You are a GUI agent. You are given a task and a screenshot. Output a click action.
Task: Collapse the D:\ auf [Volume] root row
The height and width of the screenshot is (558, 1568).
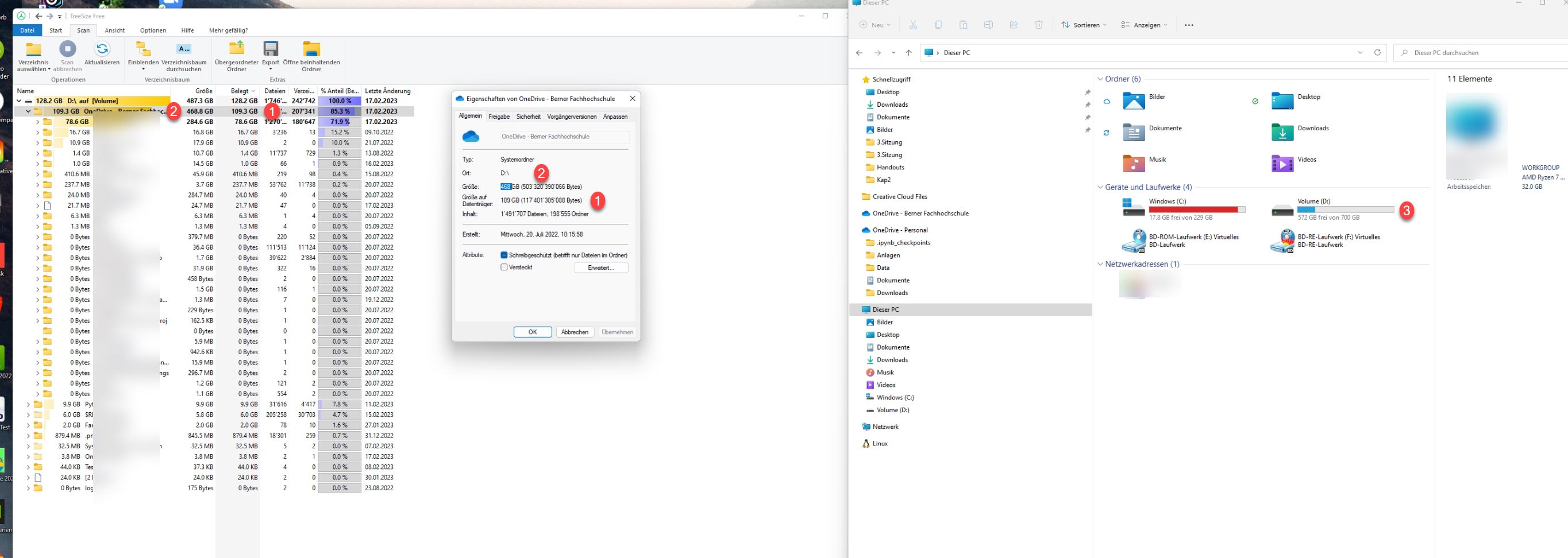point(19,101)
